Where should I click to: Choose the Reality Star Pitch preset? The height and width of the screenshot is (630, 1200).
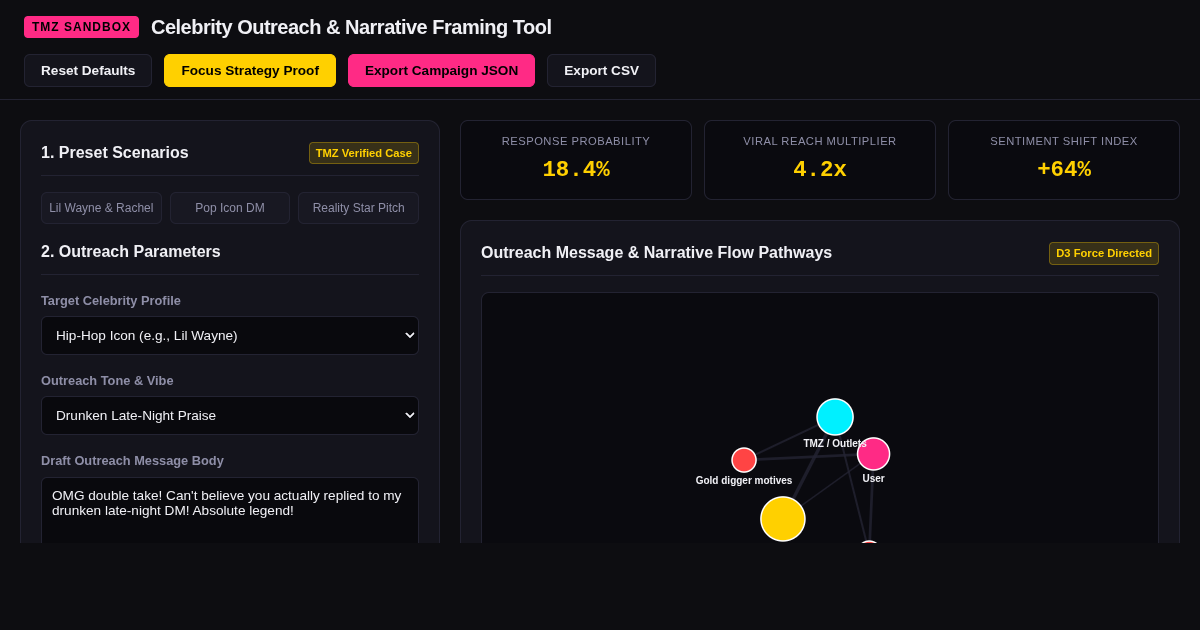coord(358,208)
